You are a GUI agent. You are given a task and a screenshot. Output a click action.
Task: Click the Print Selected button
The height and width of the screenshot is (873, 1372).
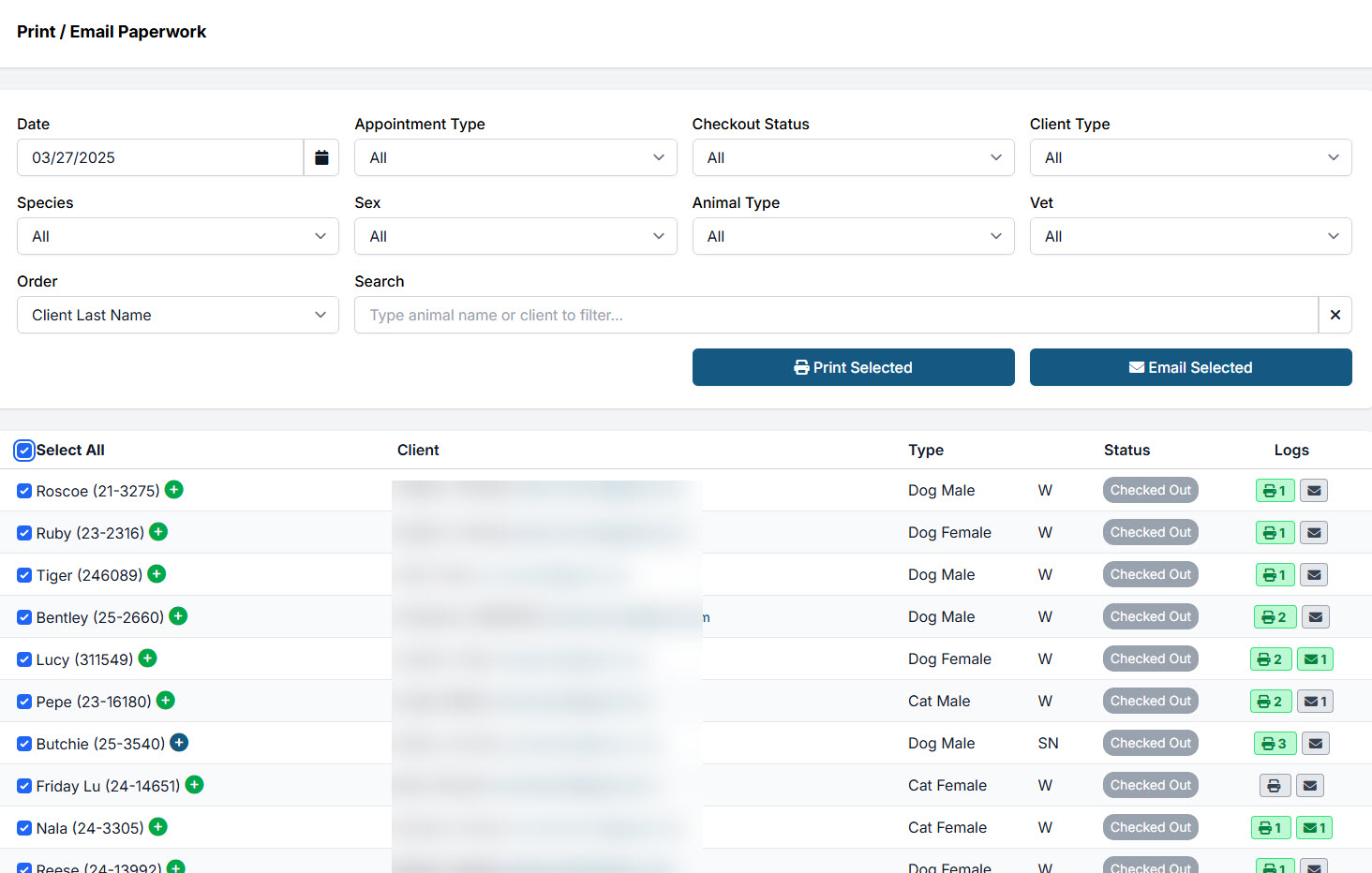point(853,367)
